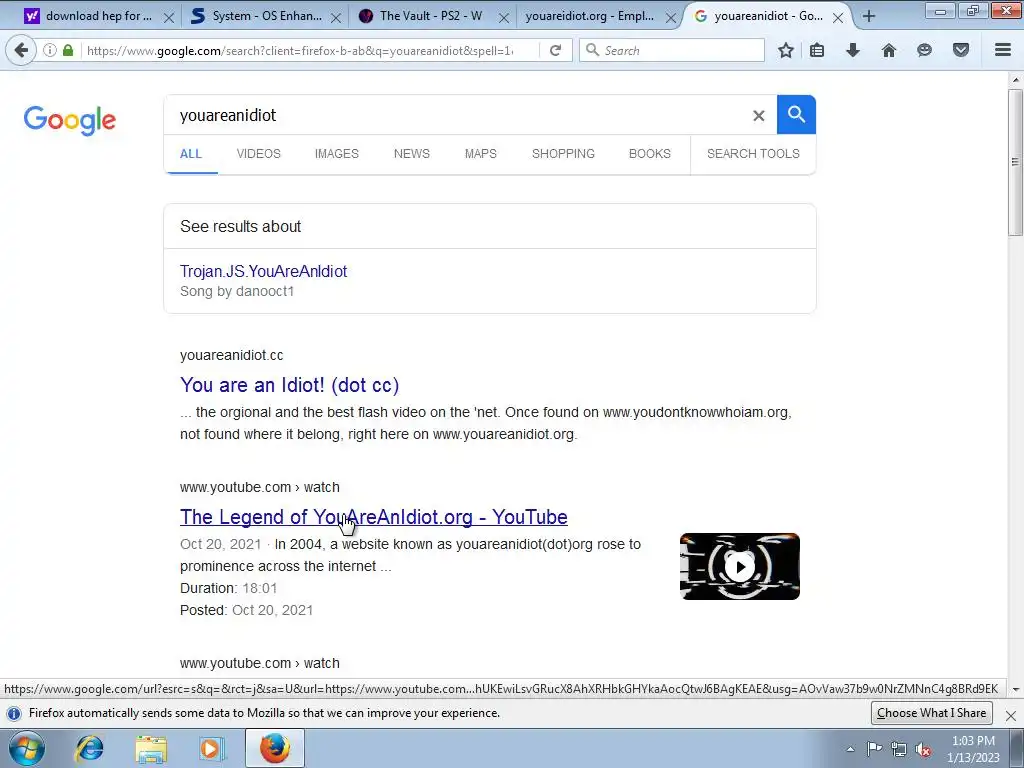Switch to 'youareidiot.org - Empl...' tab
This screenshot has width=1024, height=768.
pyautogui.click(x=590, y=16)
